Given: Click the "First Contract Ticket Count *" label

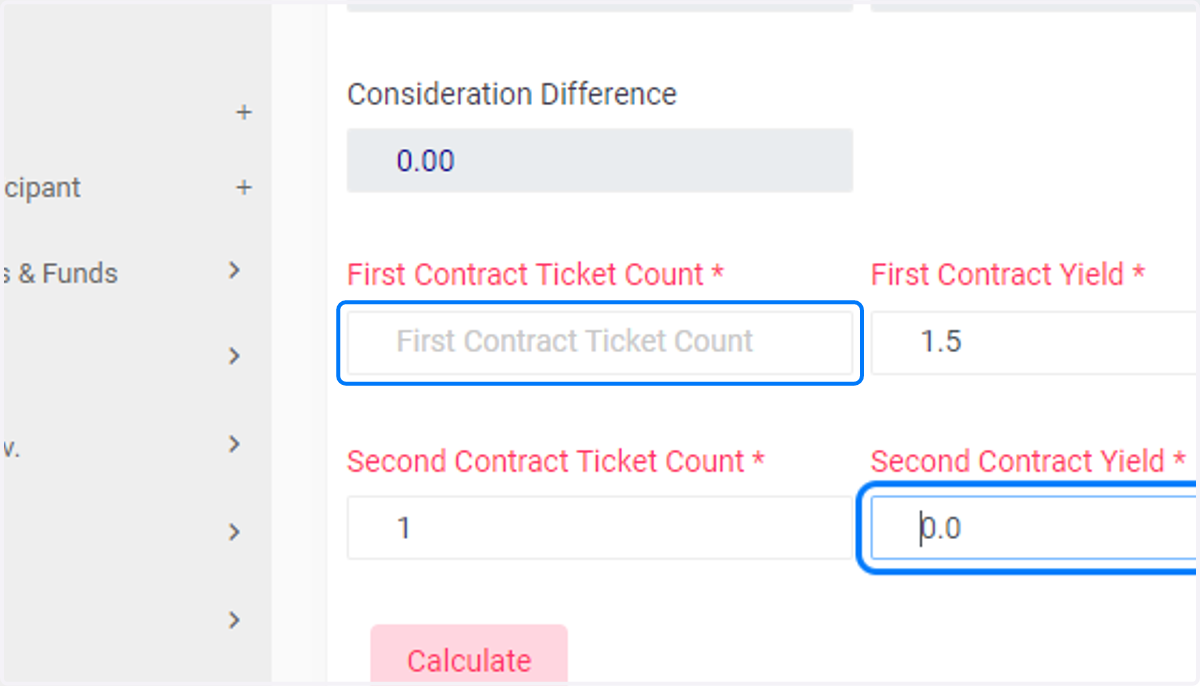Looking at the screenshot, I should [535, 275].
